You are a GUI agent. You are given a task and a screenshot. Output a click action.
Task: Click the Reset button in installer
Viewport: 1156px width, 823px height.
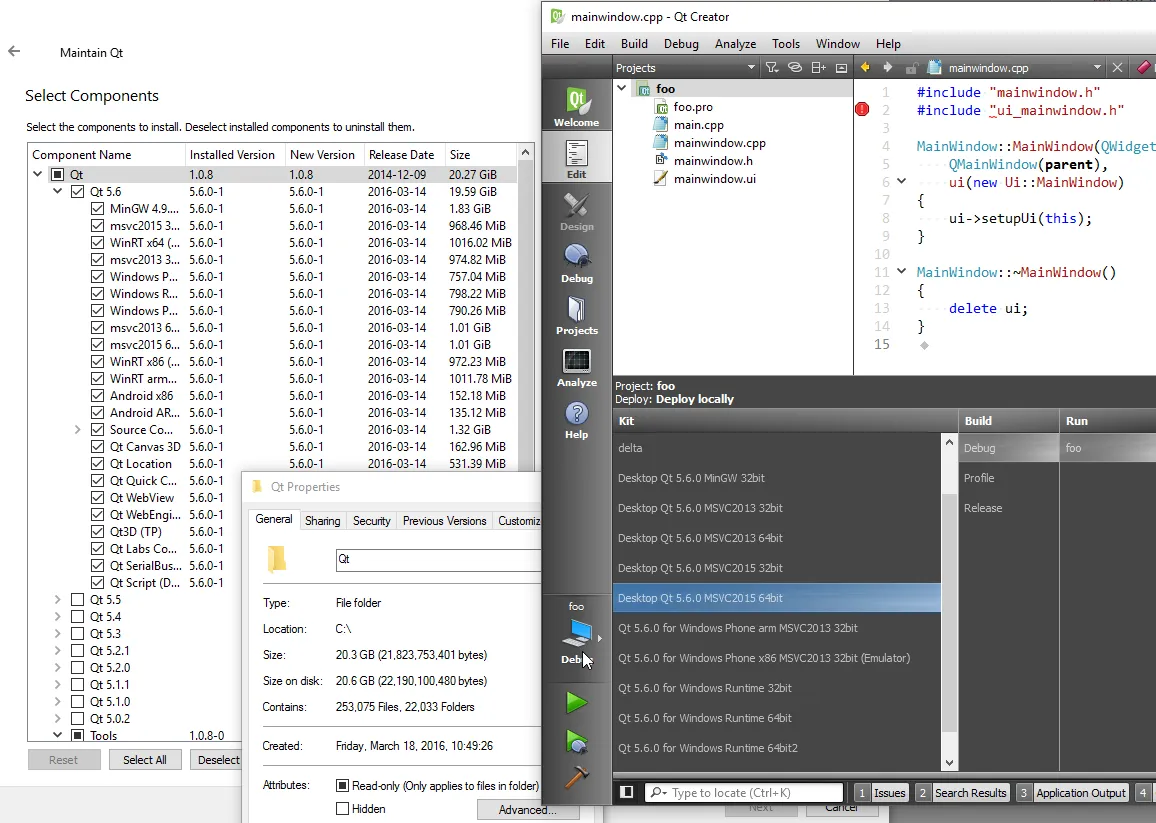[x=63, y=760]
